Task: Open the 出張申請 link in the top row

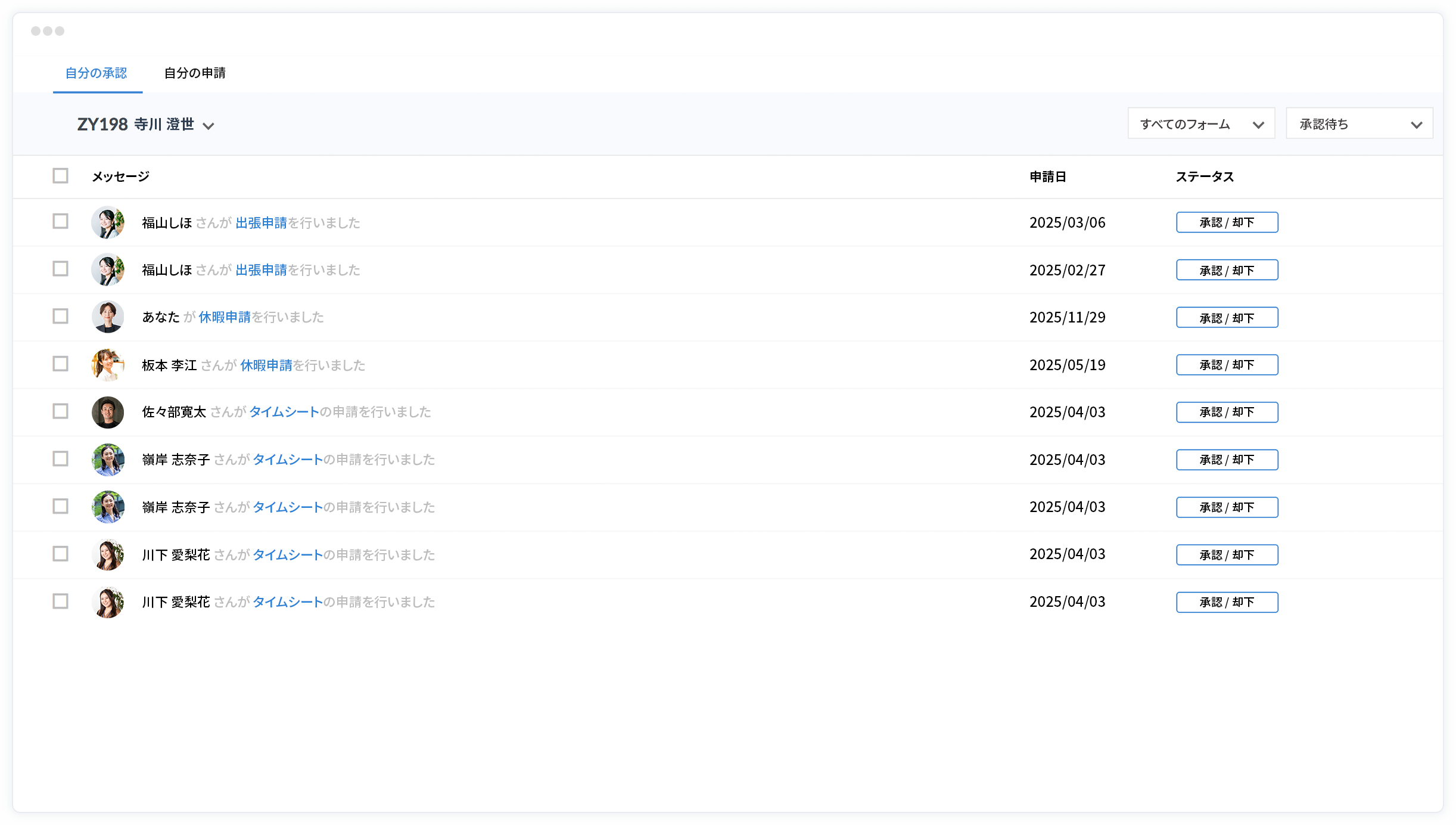Action: tap(261, 222)
